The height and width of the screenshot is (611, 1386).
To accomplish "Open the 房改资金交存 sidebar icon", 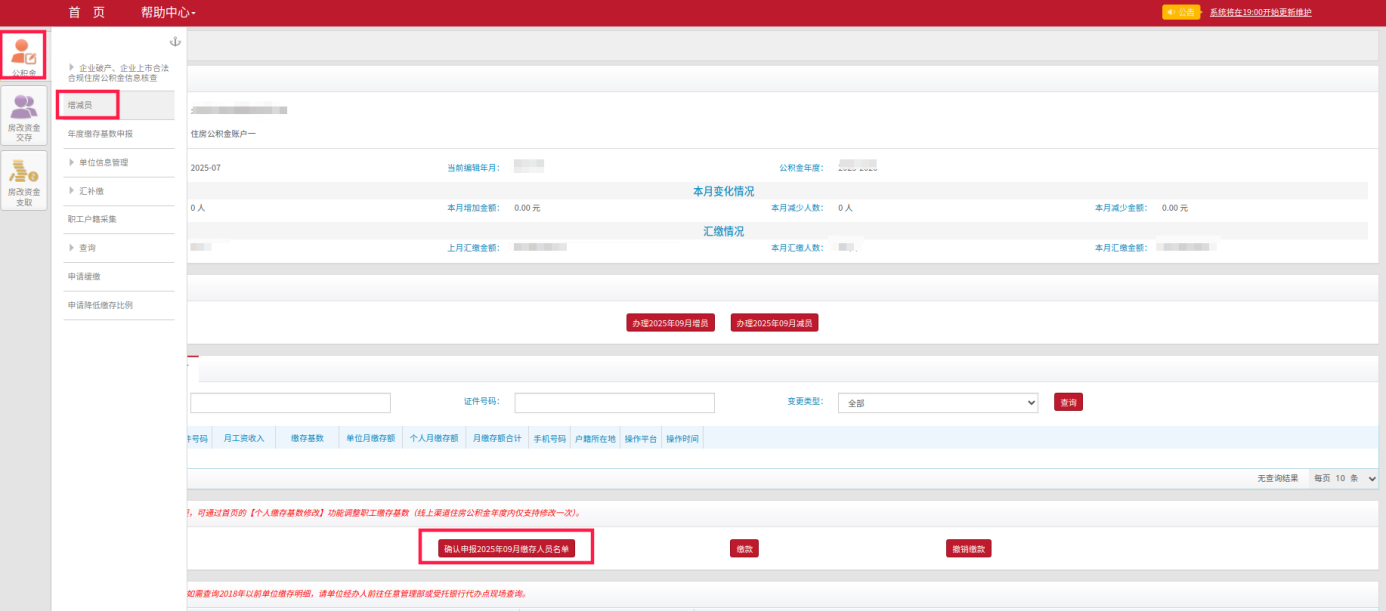I will pos(24,115).
